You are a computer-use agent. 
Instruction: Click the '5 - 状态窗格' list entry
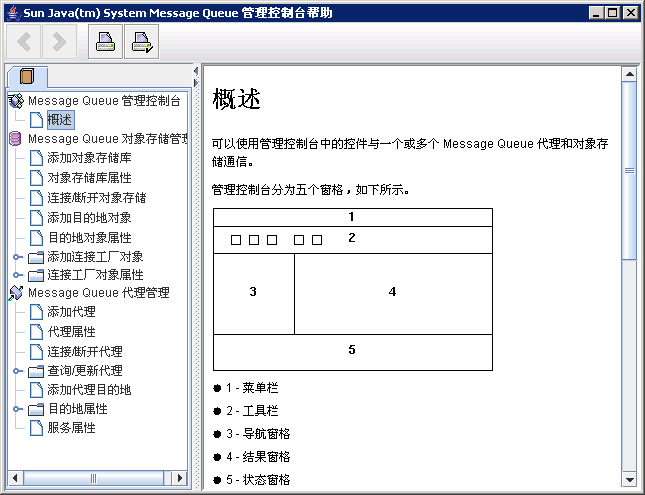(258, 480)
